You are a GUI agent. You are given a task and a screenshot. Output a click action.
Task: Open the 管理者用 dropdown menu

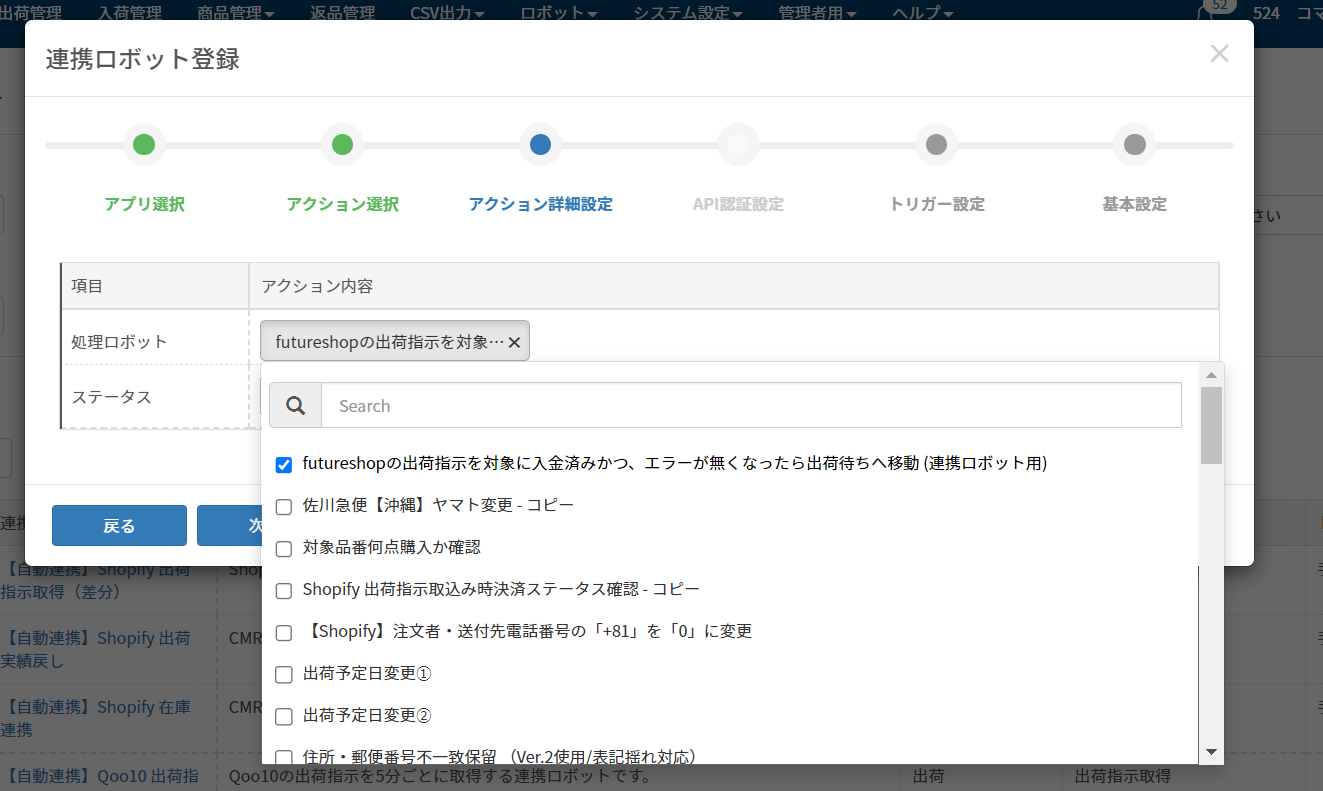point(816,12)
